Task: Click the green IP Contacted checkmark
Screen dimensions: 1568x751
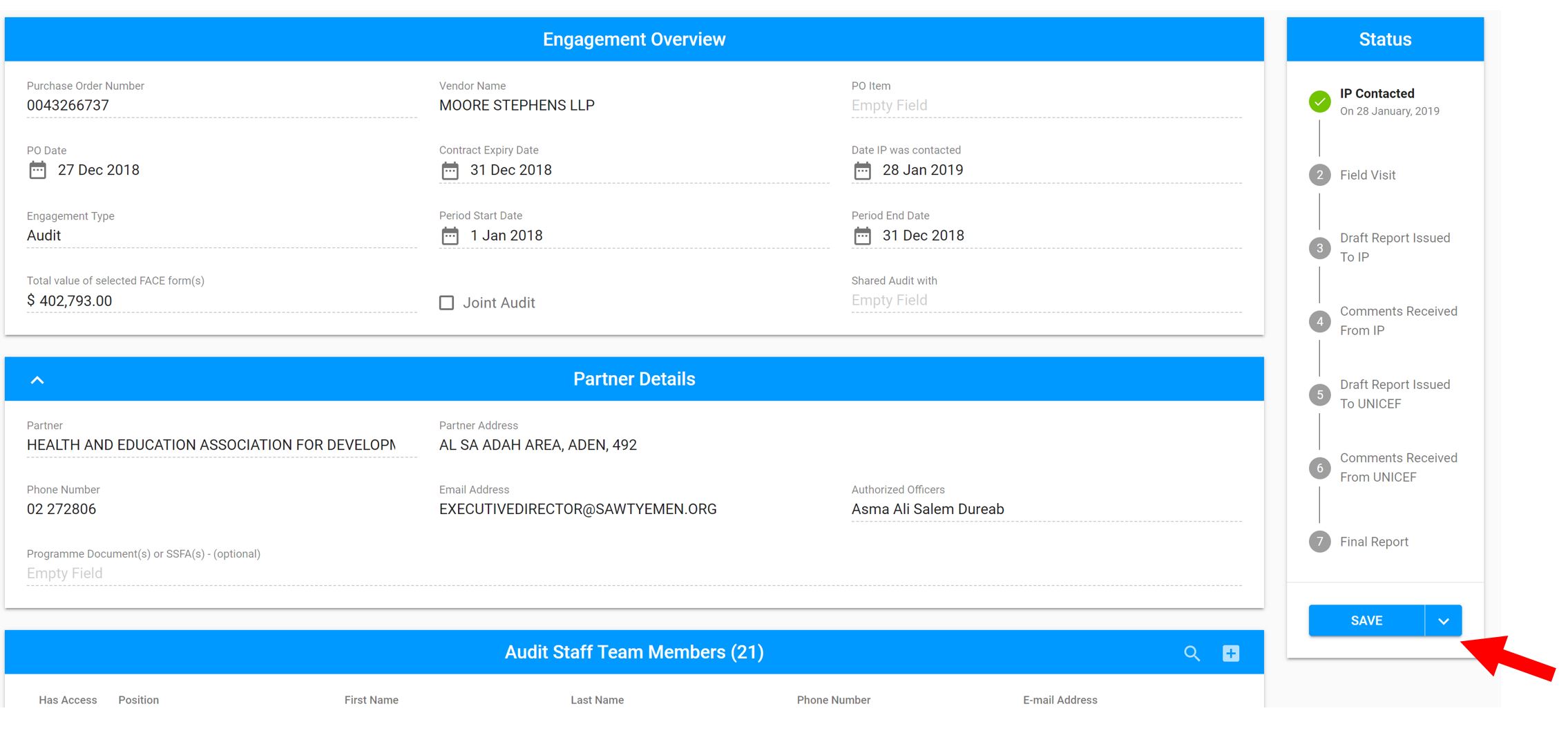Action: pos(1320,101)
